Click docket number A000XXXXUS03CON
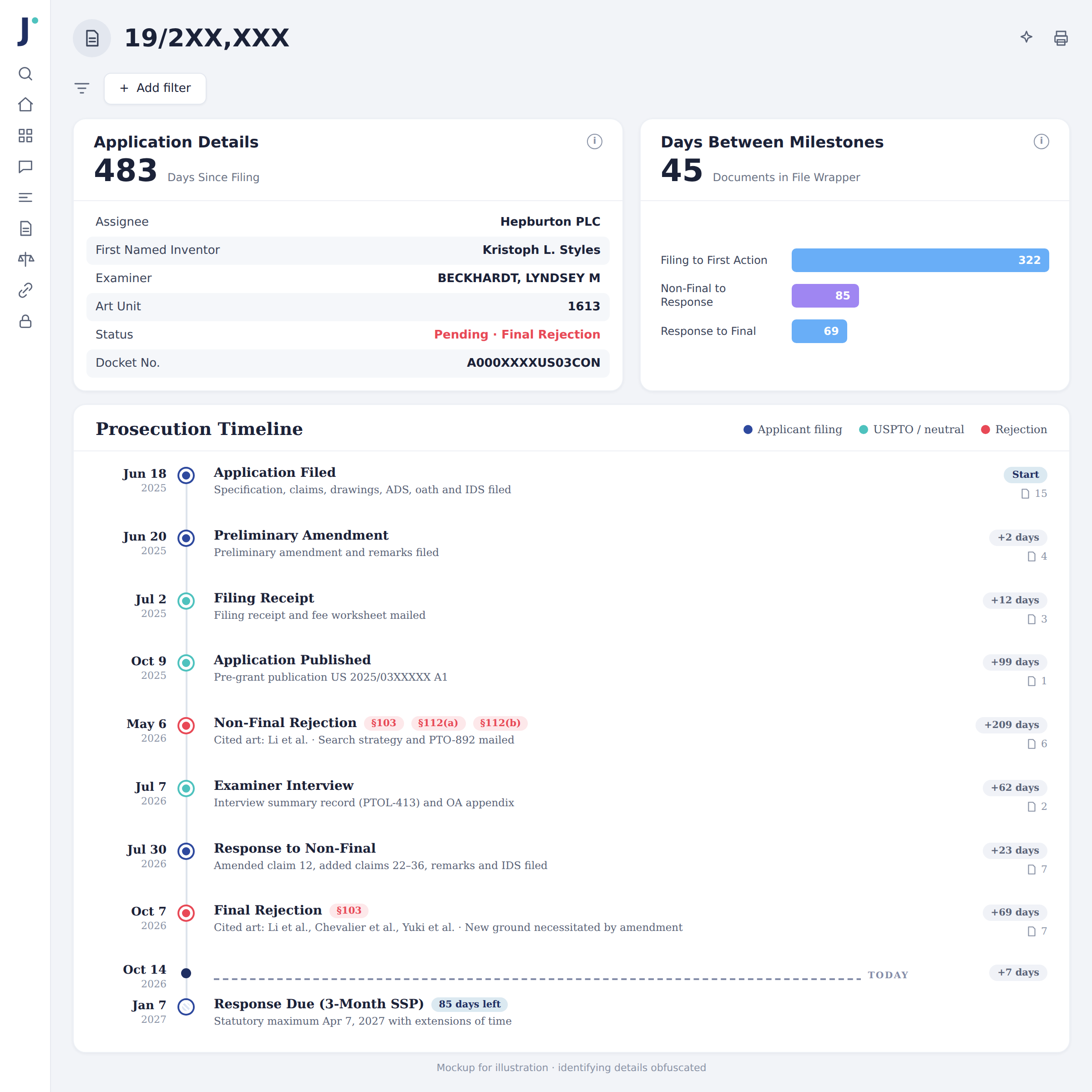This screenshot has width=1092, height=1092. pos(534,363)
